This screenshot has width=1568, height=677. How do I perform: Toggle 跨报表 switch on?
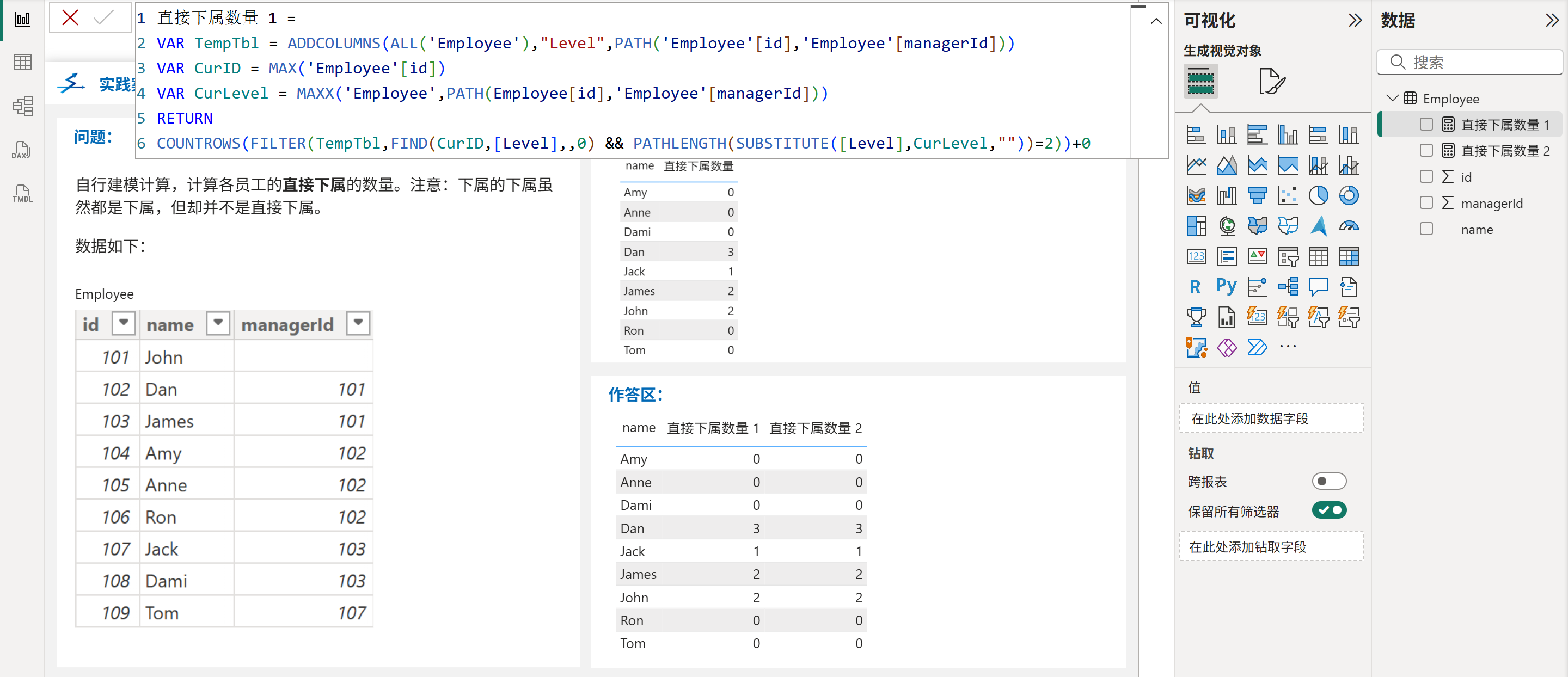[x=1329, y=481]
